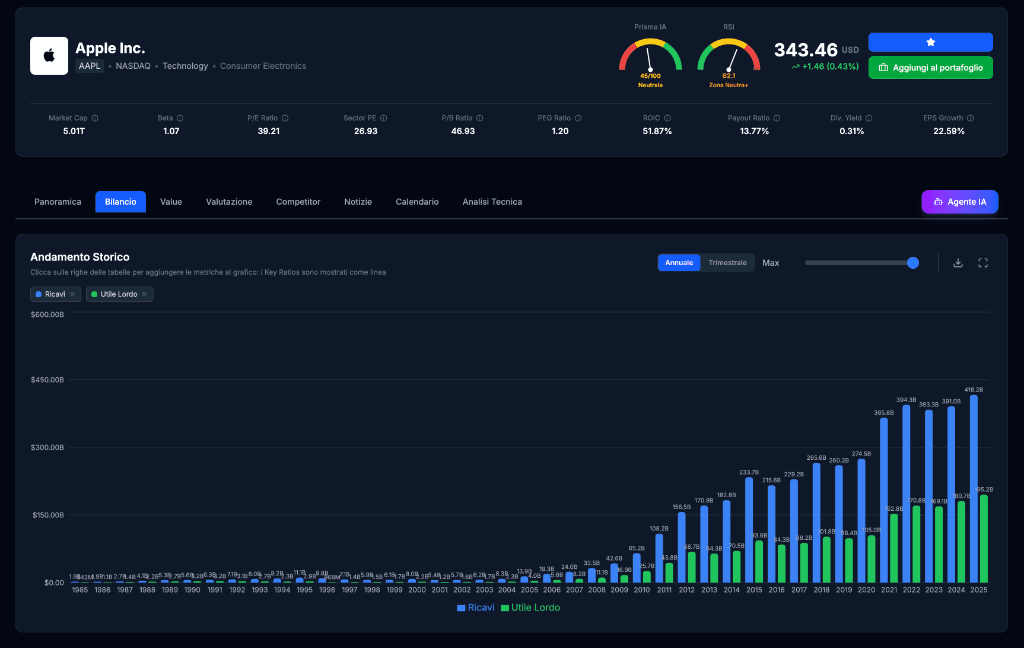Click Payout Ratio info icon

click(x=777, y=118)
